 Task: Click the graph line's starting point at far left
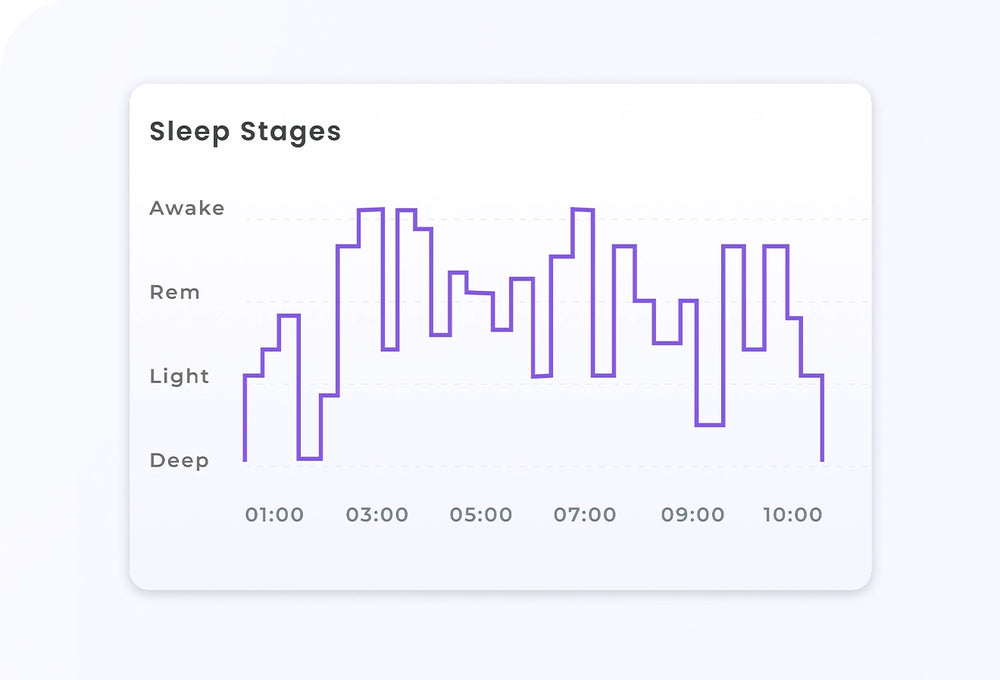[x=245, y=458]
